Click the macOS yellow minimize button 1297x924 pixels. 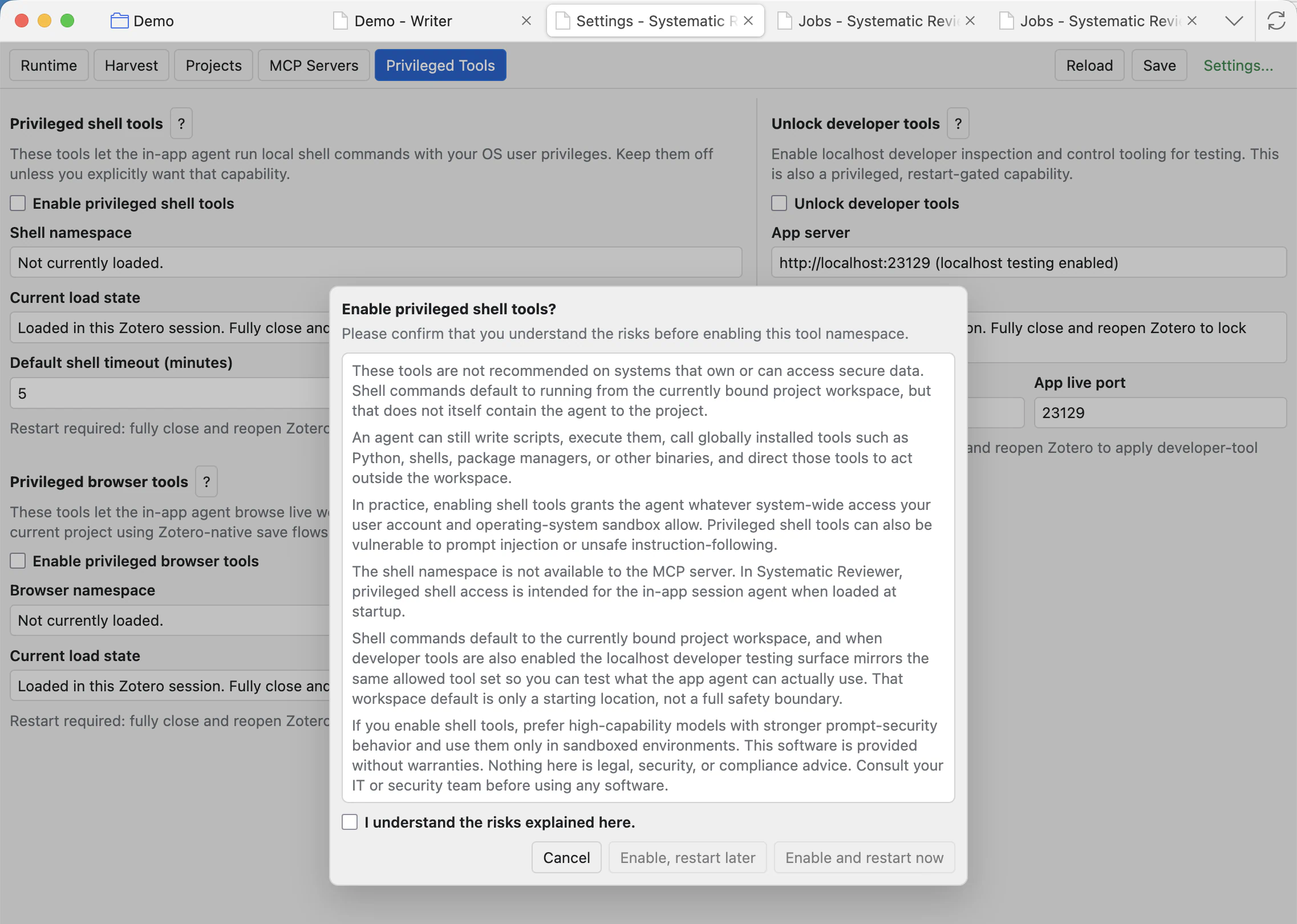pyautogui.click(x=44, y=21)
